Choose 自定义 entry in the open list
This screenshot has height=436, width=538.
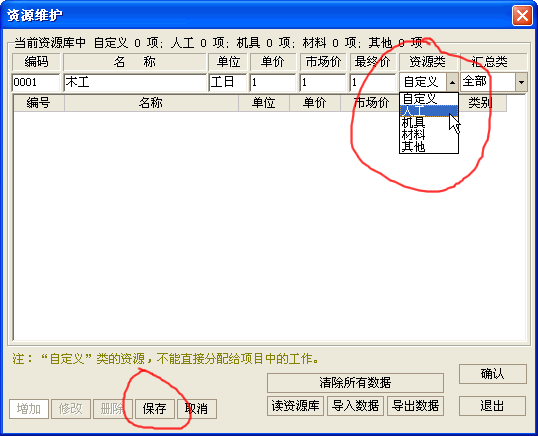tap(429, 99)
